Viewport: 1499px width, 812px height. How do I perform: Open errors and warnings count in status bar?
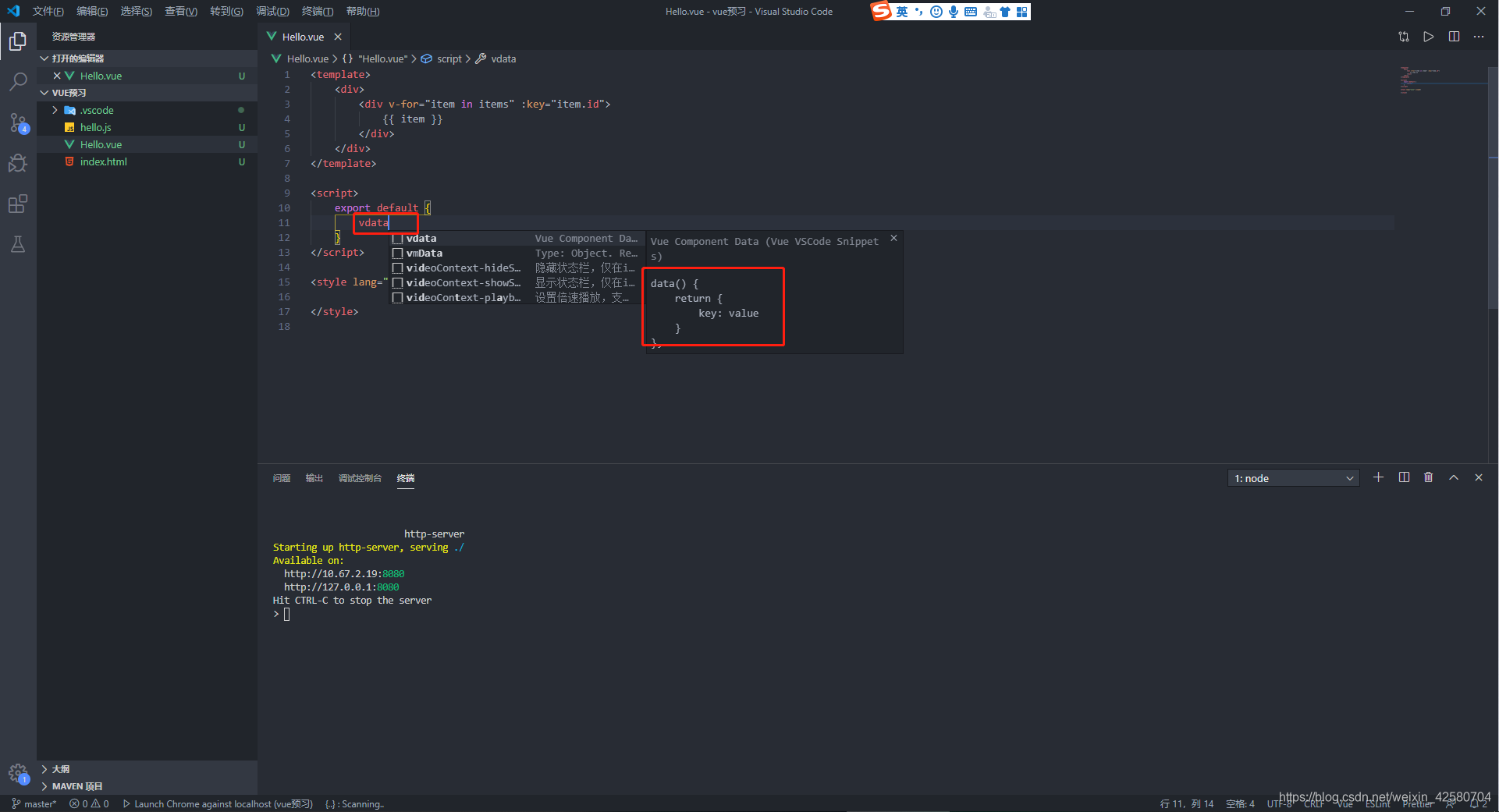89,804
